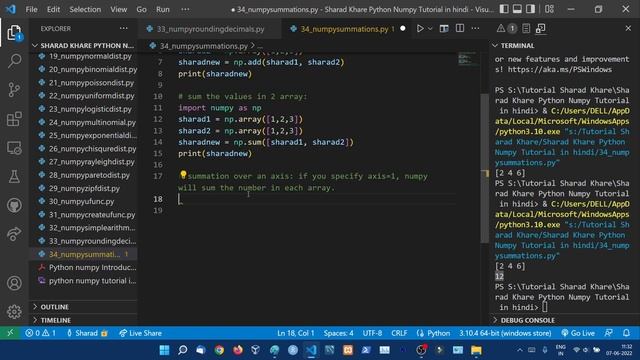Click the remote window status bar icon
The width and height of the screenshot is (640, 360).
click(x=10, y=333)
